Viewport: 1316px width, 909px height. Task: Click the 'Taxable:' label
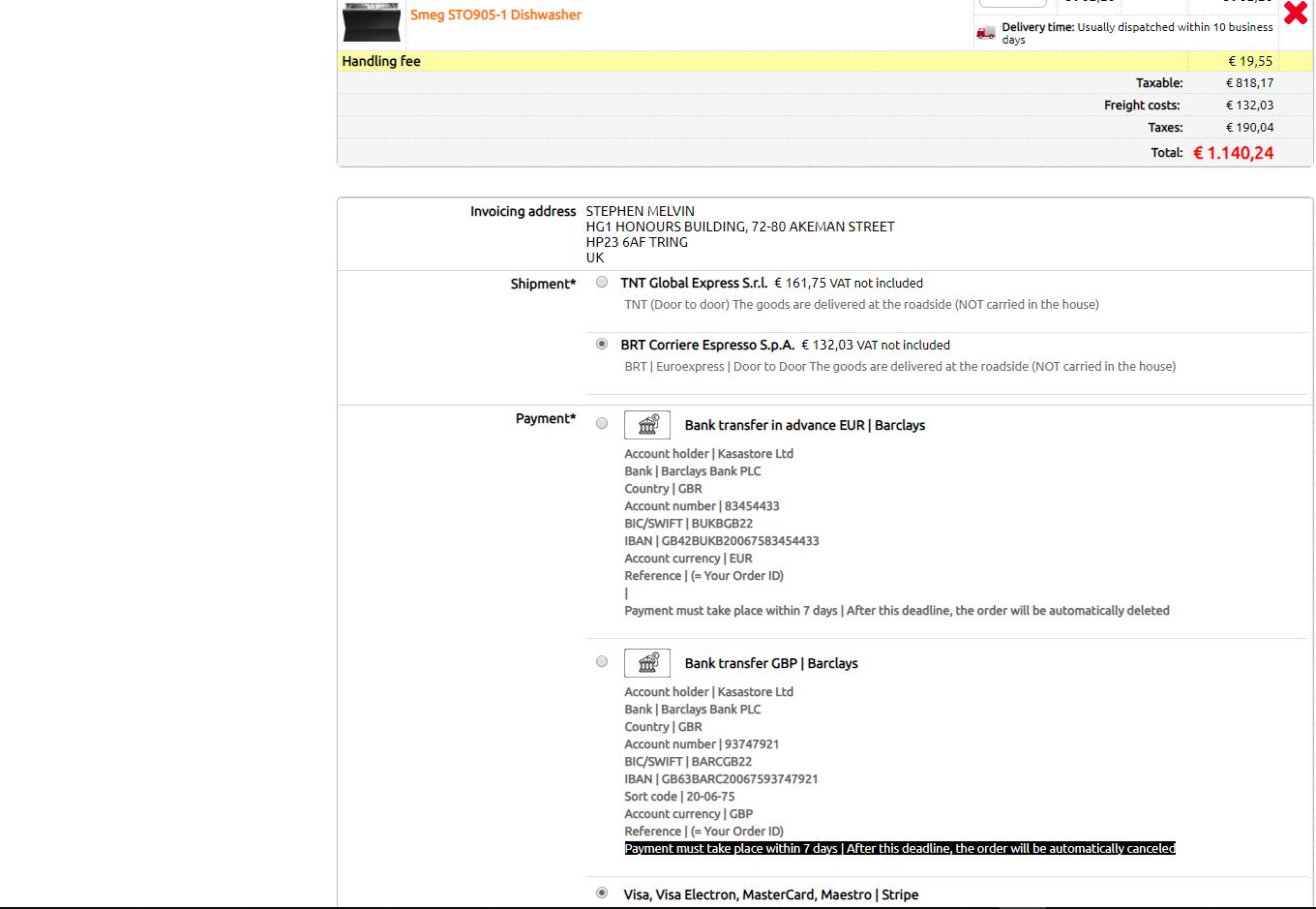coord(1159,83)
